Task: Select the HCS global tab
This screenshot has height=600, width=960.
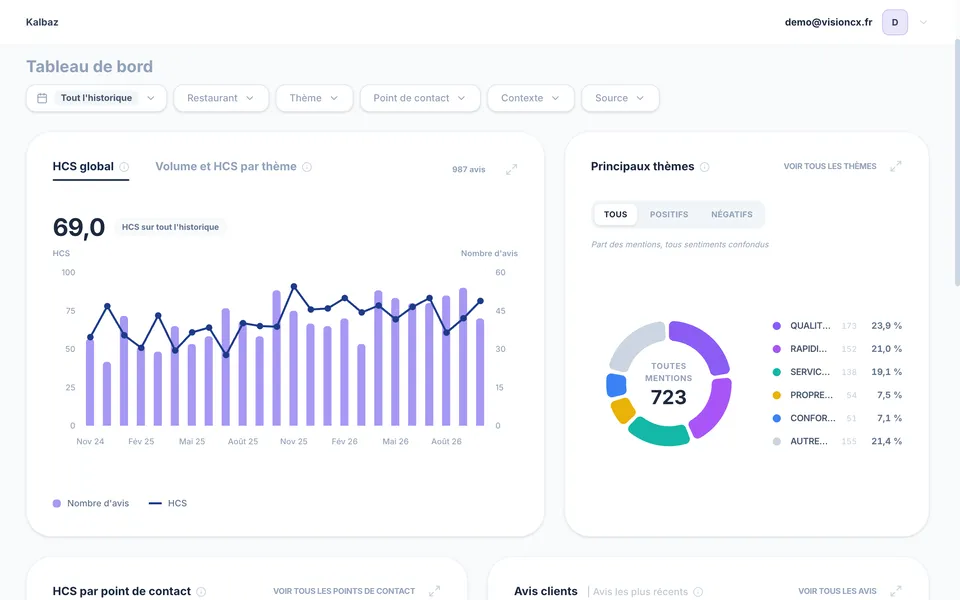Action: (83, 167)
